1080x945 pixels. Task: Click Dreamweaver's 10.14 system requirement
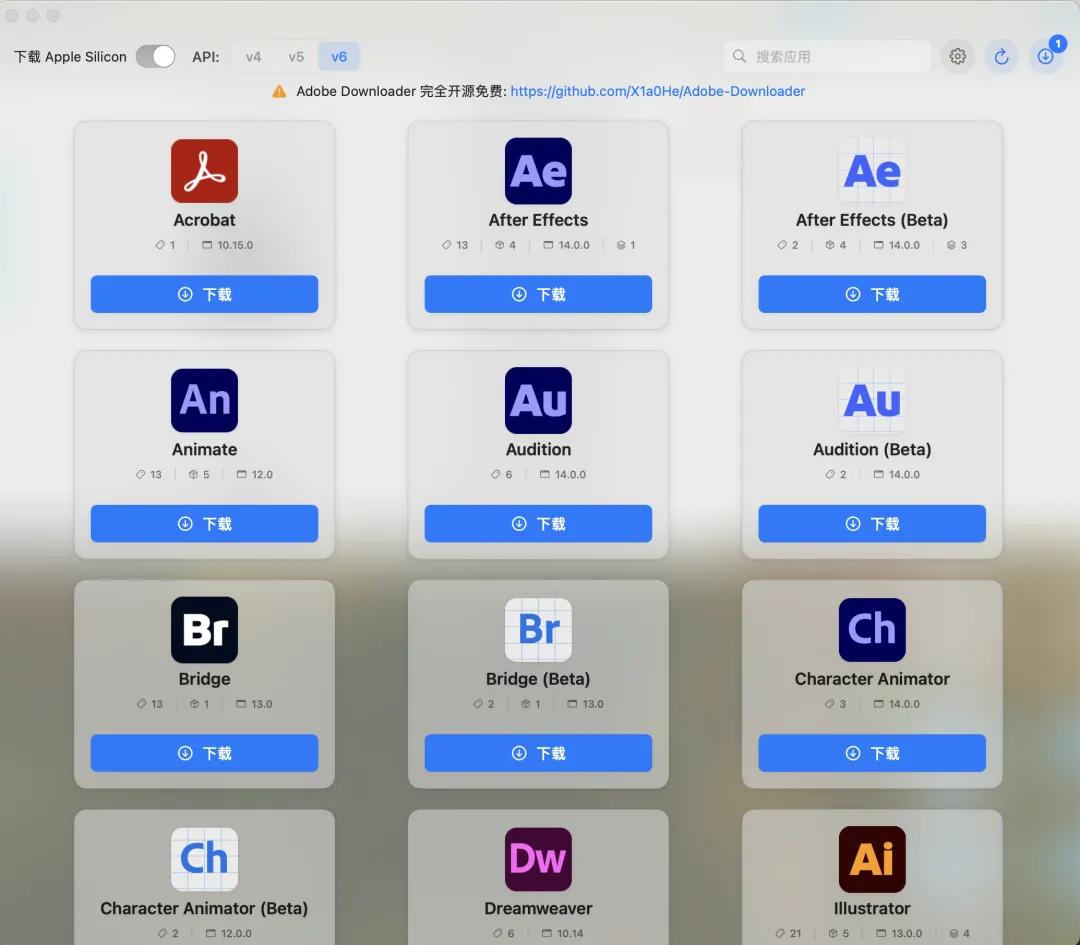point(570,933)
